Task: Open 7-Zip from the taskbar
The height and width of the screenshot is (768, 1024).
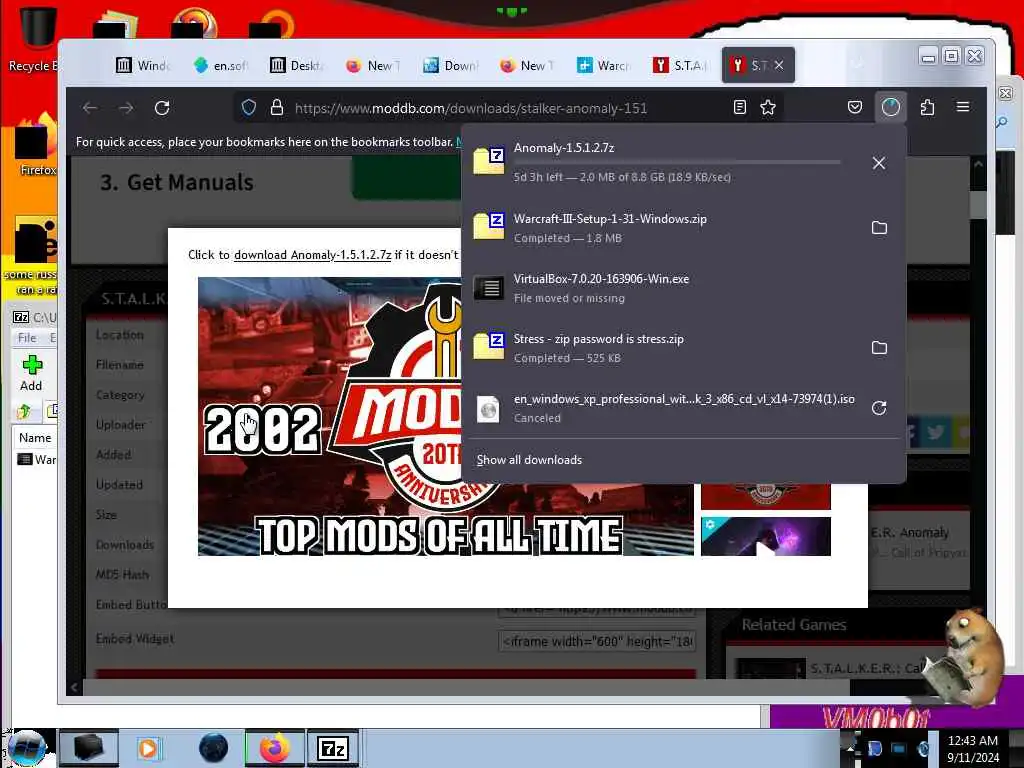Action: [332, 748]
